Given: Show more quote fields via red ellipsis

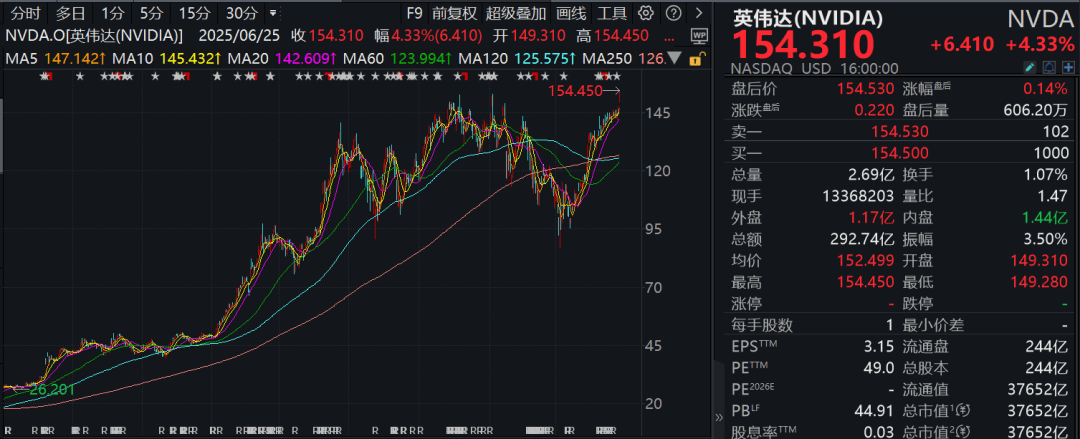Looking at the screenshot, I should 671,36.
